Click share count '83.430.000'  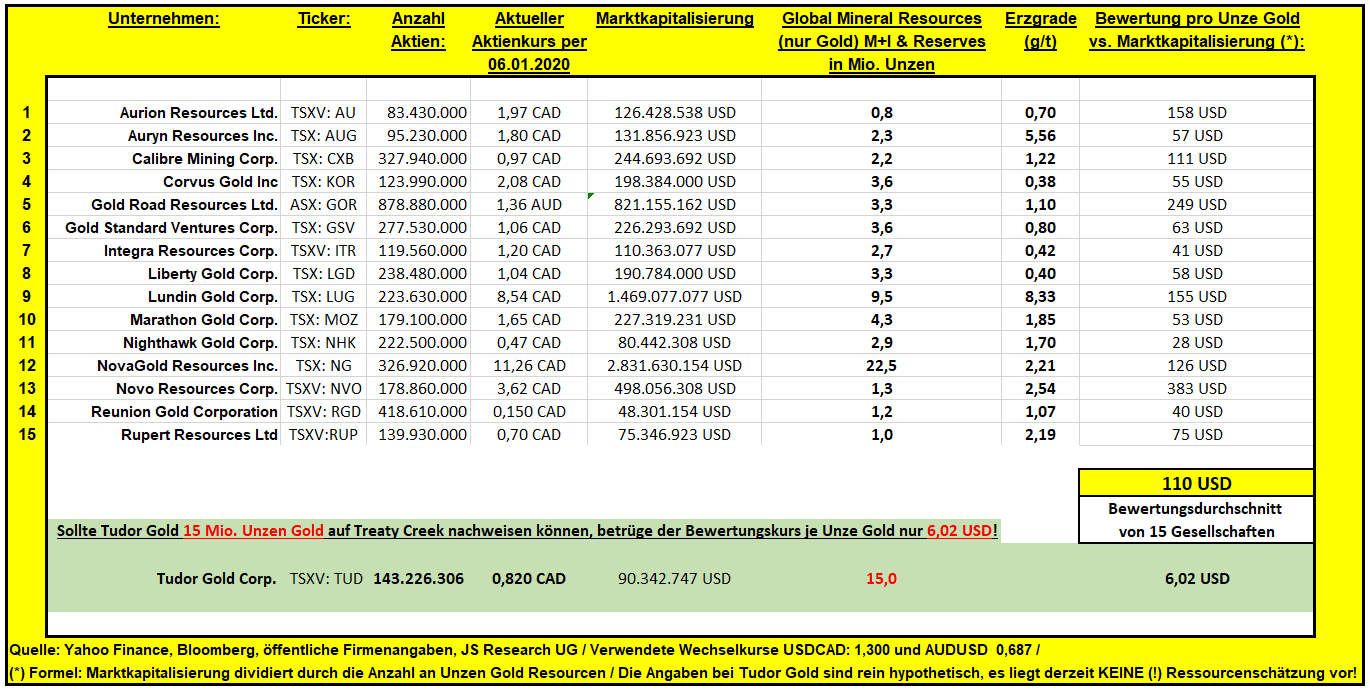426,113
